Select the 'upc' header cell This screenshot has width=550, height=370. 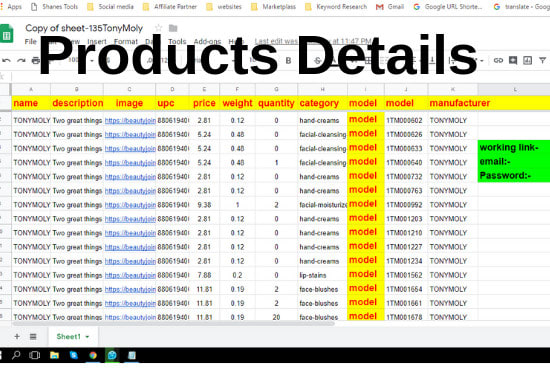click(x=172, y=103)
